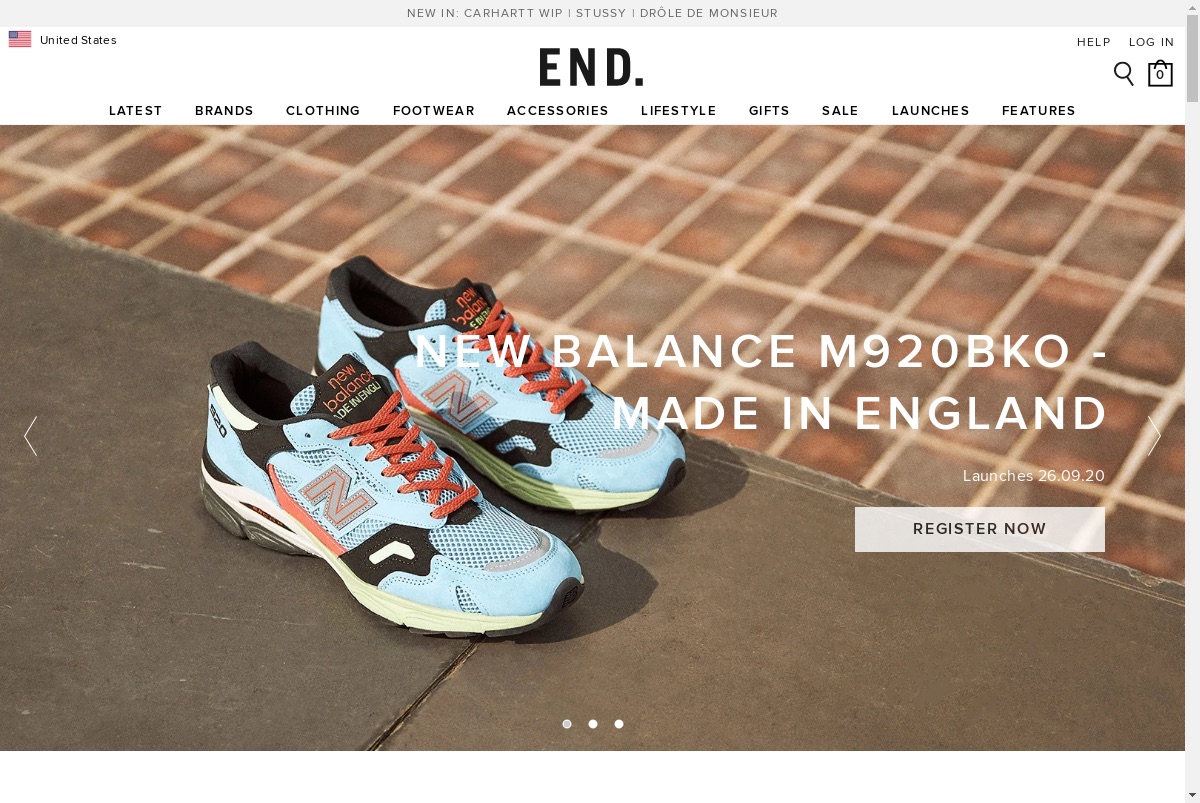
Task: Open the Launches menu item
Action: [931, 111]
